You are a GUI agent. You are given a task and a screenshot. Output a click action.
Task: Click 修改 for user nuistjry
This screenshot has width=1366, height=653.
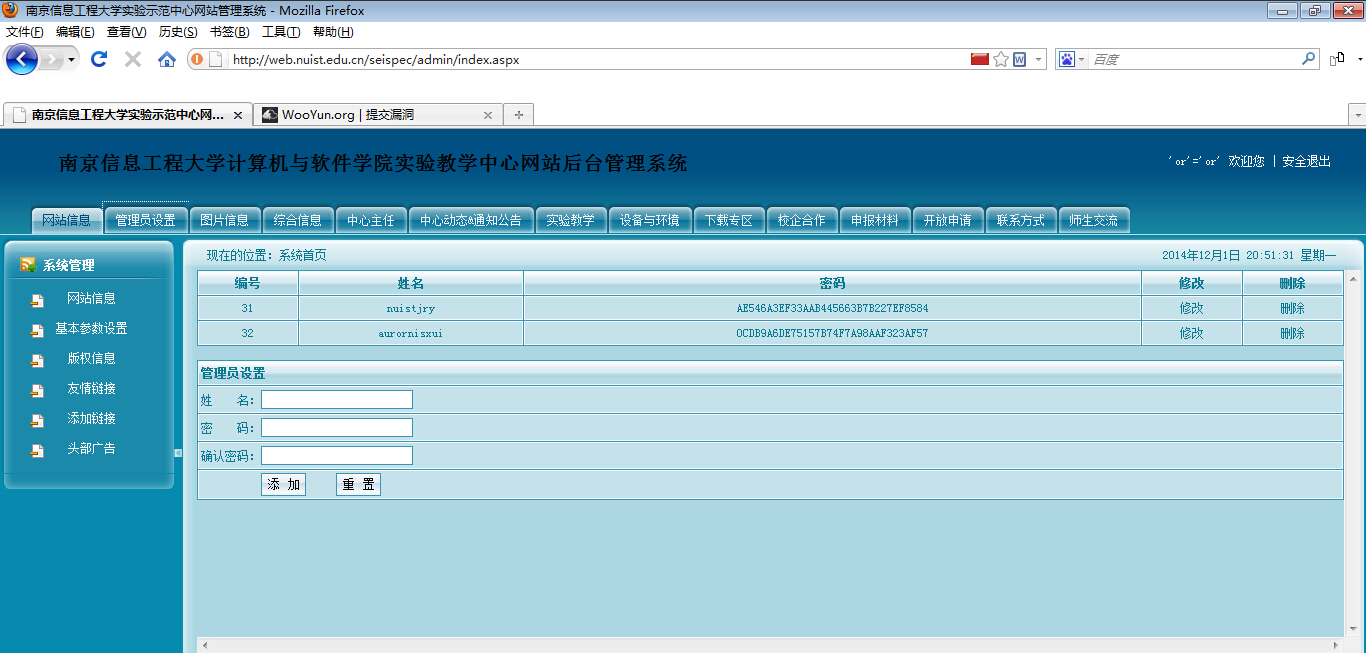pos(1191,308)
